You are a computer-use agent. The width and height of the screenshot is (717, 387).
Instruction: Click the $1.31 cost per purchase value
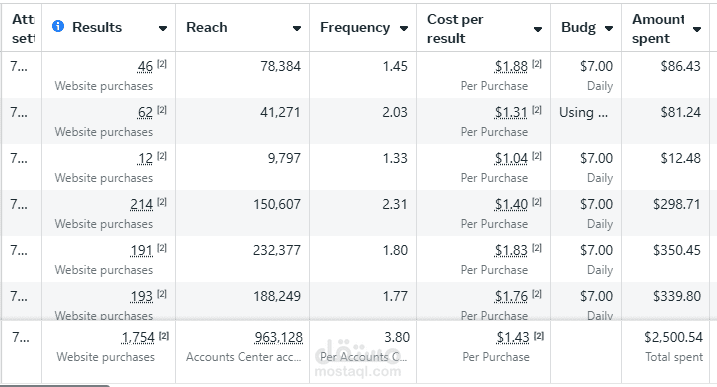point(511,113)
